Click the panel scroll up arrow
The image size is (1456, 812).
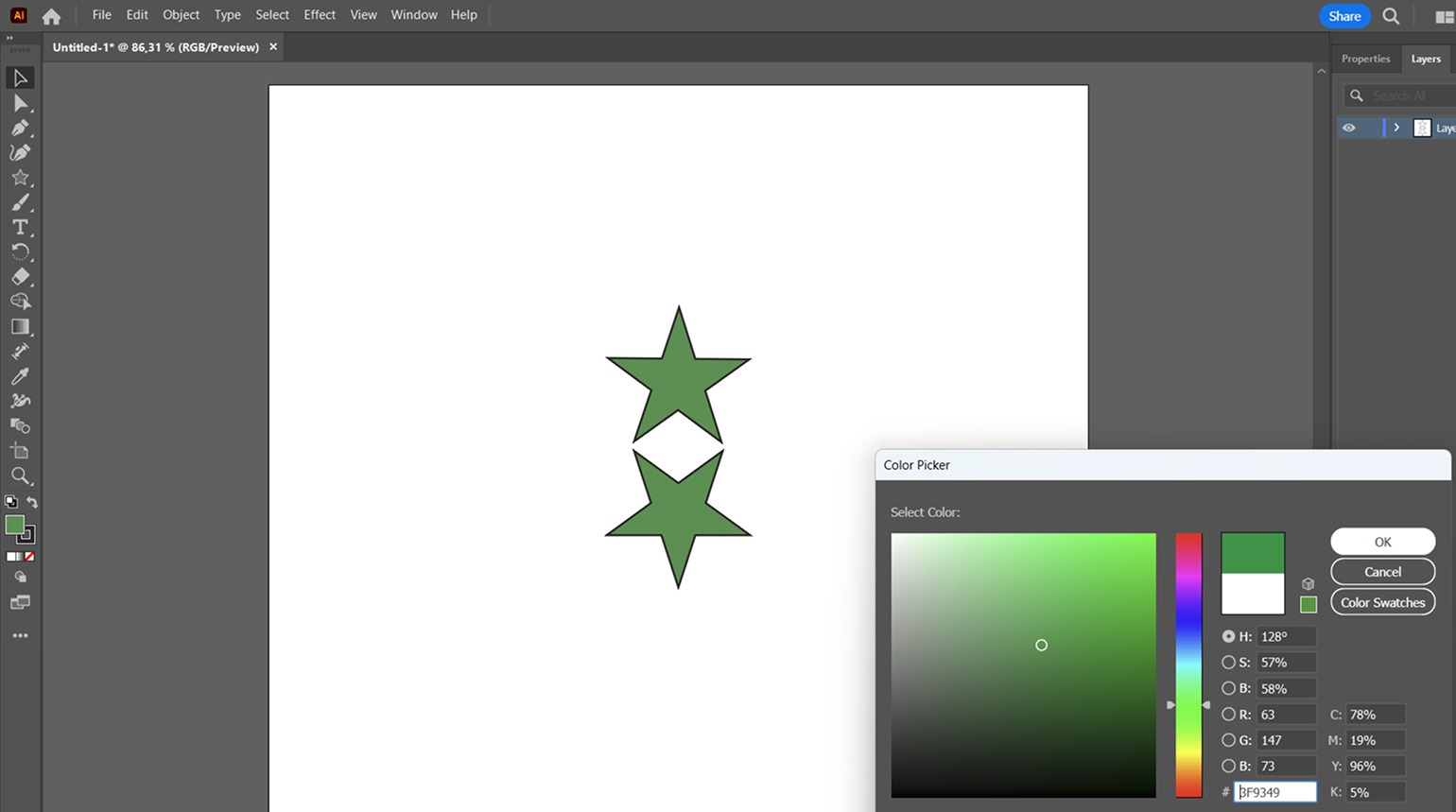(1321, 71)
